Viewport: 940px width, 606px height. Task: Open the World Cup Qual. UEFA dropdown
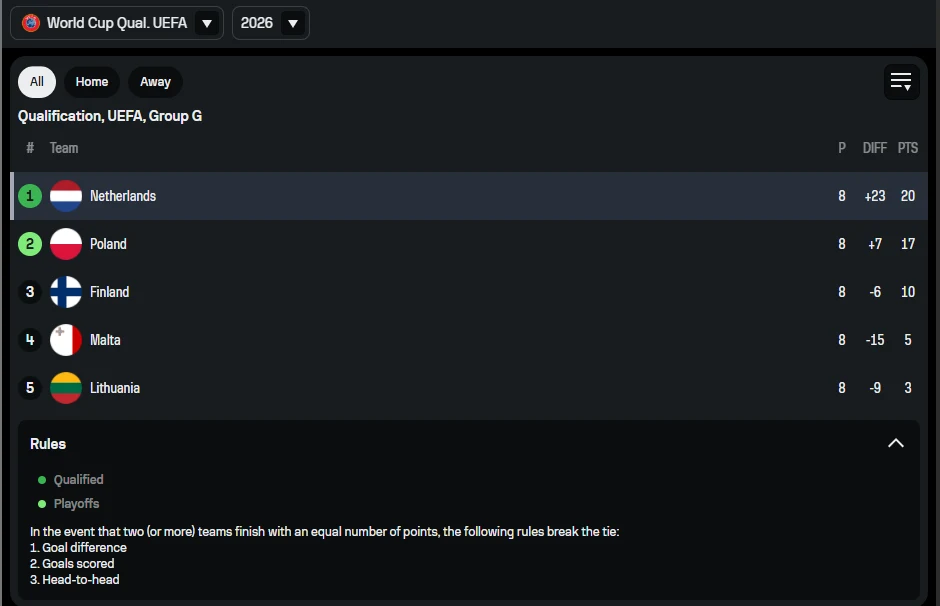click(207, 23)
